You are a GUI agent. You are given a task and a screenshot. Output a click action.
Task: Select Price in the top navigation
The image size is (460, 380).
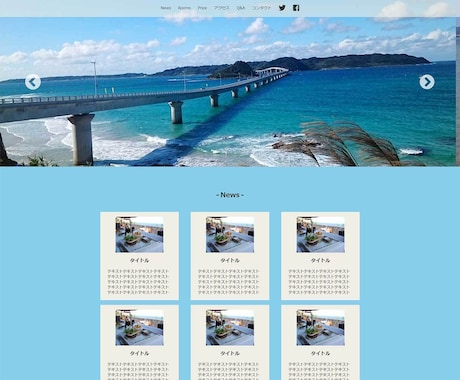[x=202, y=8]
